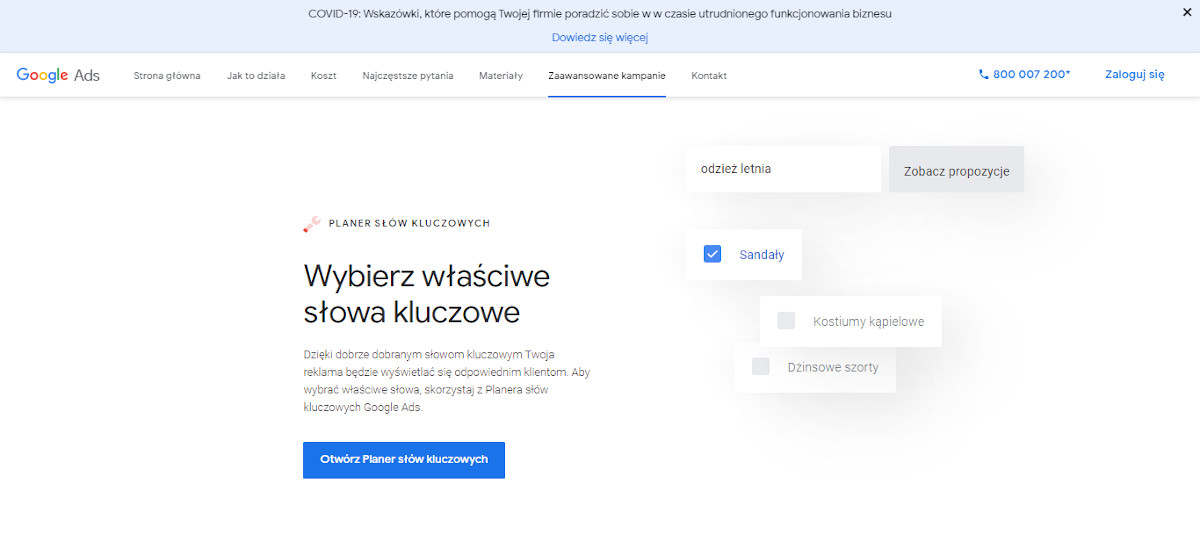This screenshot has width=1200, height=549.
Task: Click the Dżinsowe szorty label
Action: tap(833, 367)
